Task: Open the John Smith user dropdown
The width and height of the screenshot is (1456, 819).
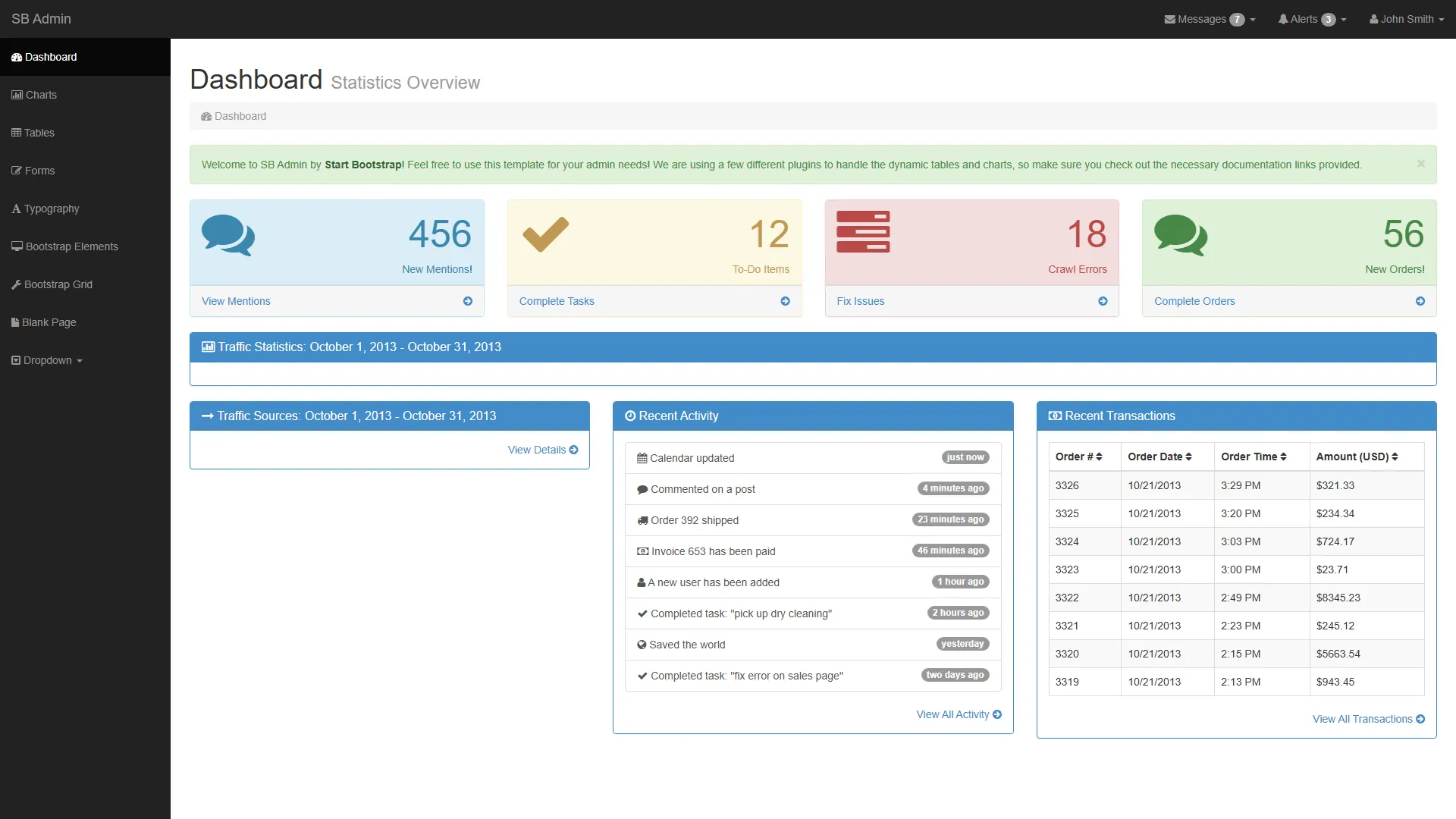Action: (x=1407, y=19)
